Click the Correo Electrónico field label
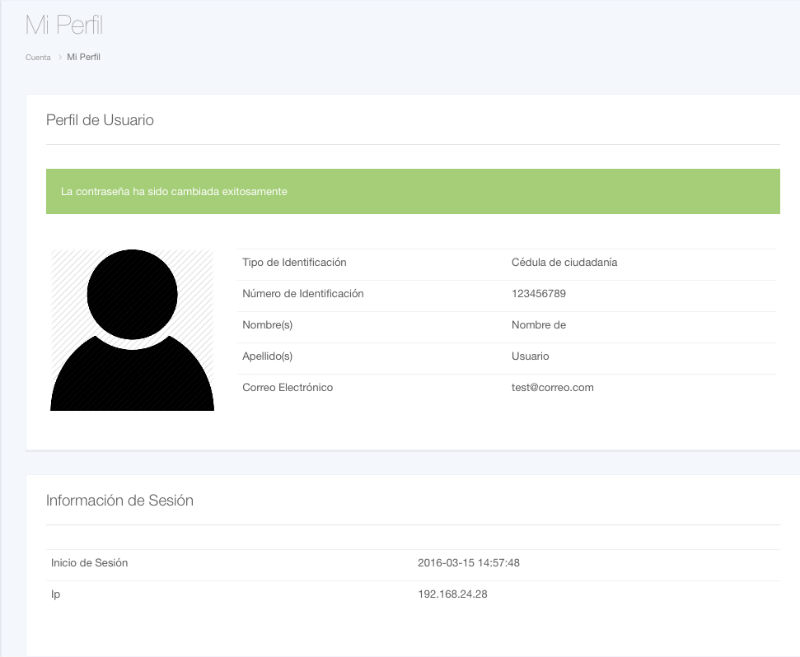Image resolution: width=800 pixels, height=657 pixels. click(x=287, y=387)
